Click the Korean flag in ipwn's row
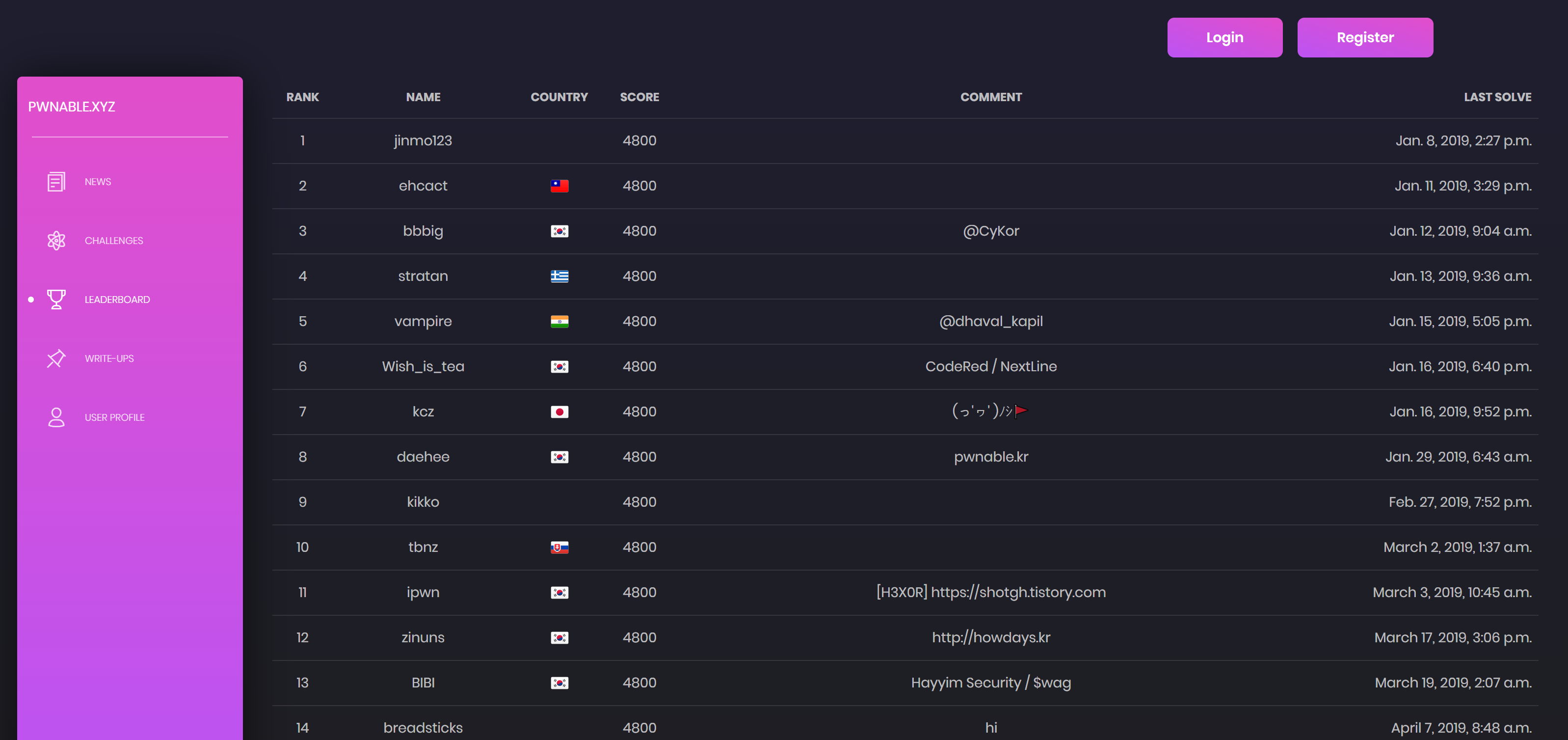The image size is (1568, 740). [x=559, y=592]
